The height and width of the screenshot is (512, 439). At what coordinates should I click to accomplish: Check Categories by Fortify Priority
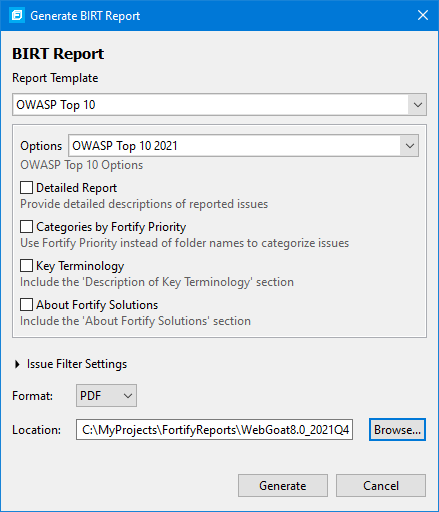point(26,227)
